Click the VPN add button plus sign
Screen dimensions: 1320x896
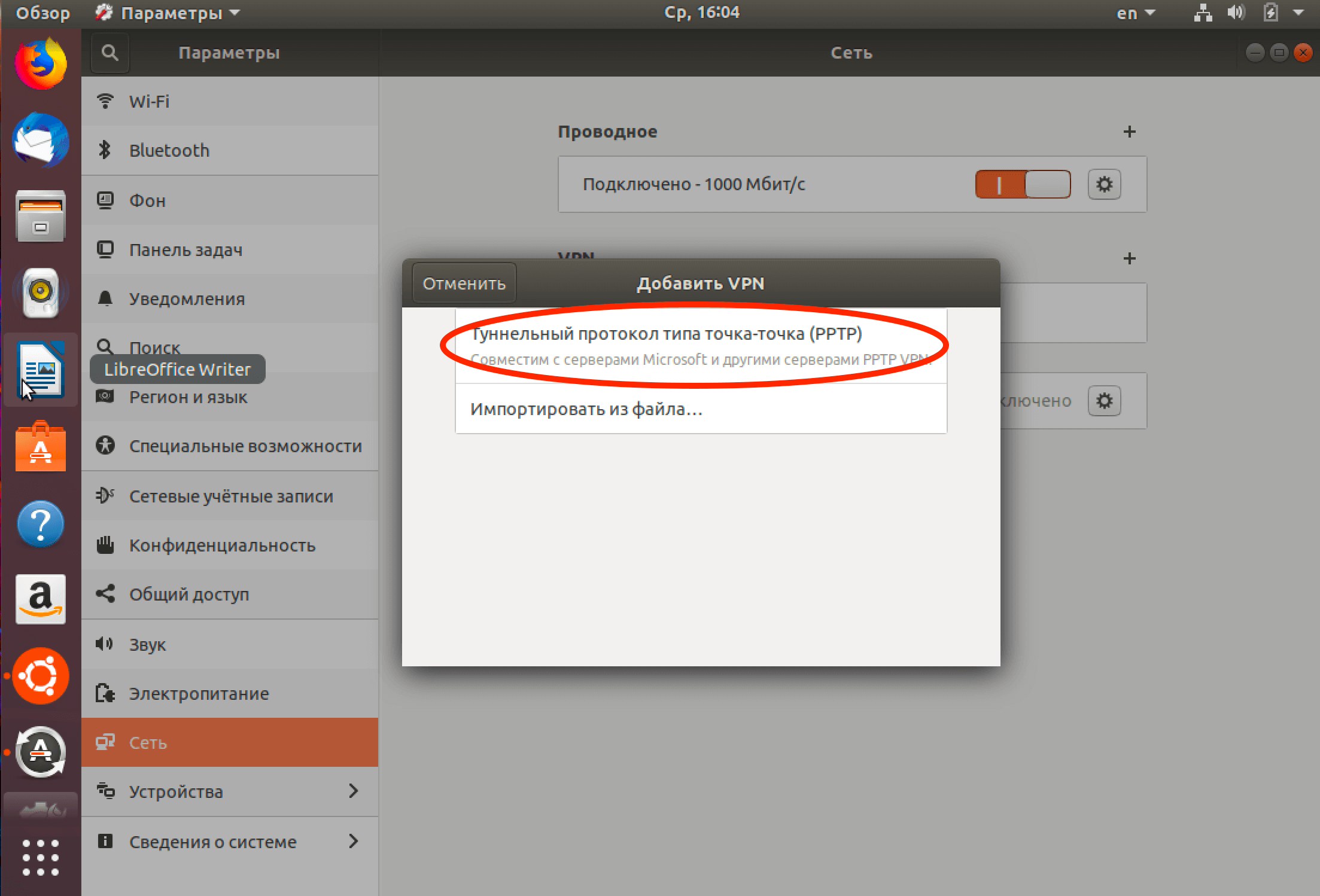click(1130, 258)
